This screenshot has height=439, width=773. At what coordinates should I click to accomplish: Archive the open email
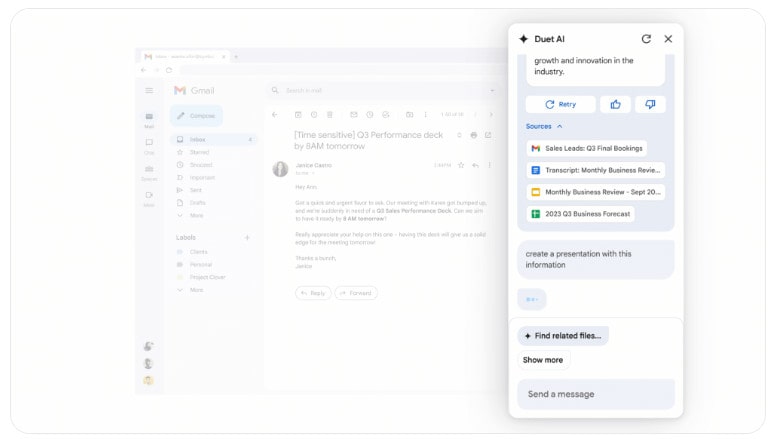pos(298,115)
